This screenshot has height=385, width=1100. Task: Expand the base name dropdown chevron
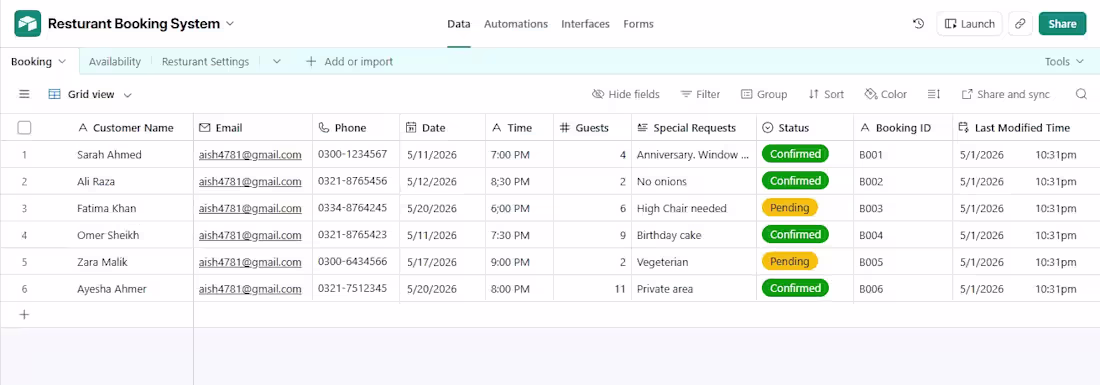click(229, 24)
